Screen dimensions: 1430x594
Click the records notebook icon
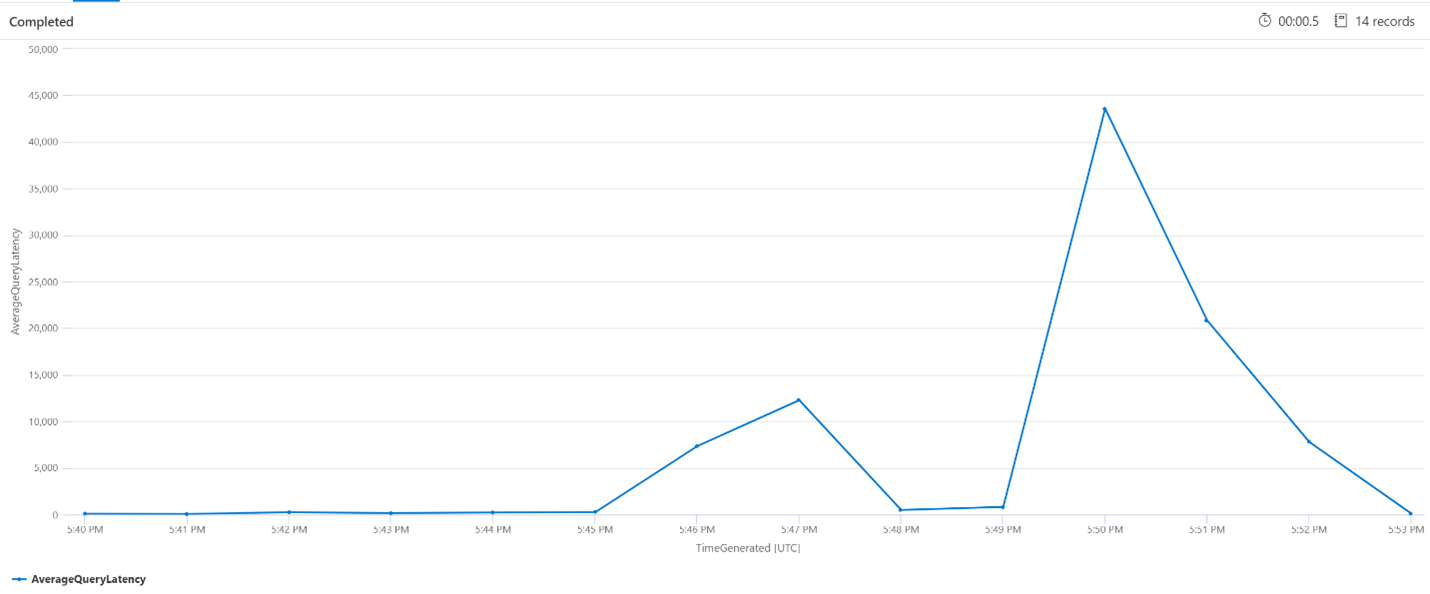pyautogui.click(x=1339, y=20)
